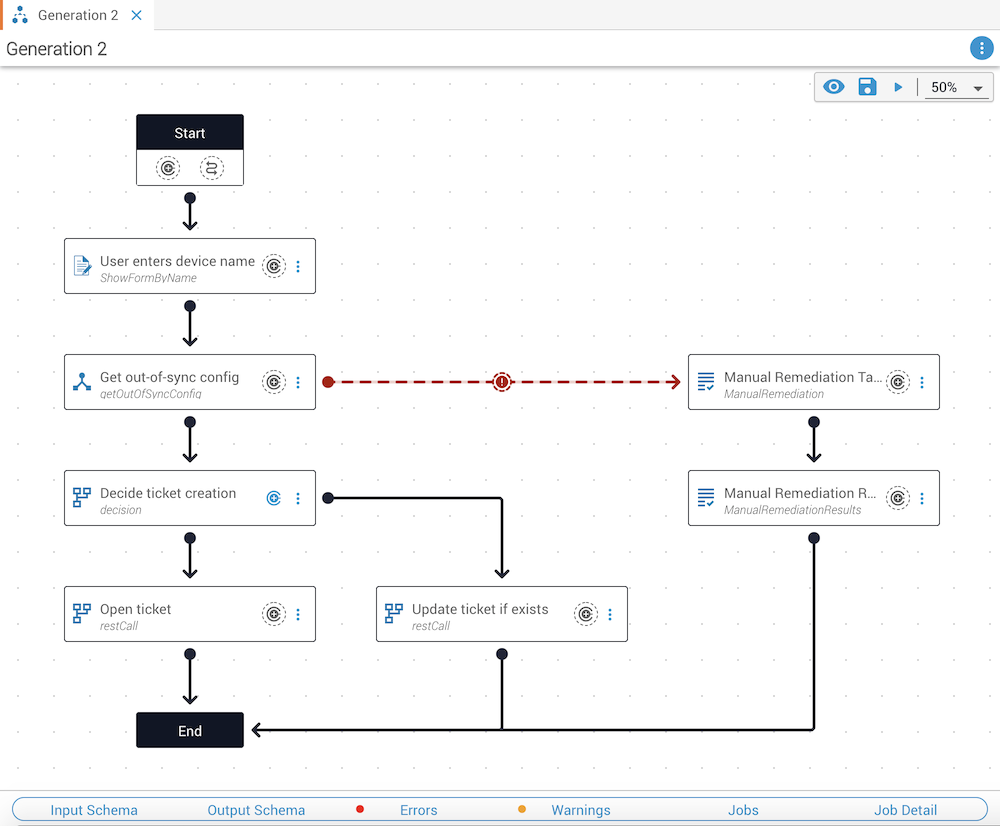Click transition dot right of Decide ticket creation
This screenshot has height=826, width=1000.
tap(328, 498)
